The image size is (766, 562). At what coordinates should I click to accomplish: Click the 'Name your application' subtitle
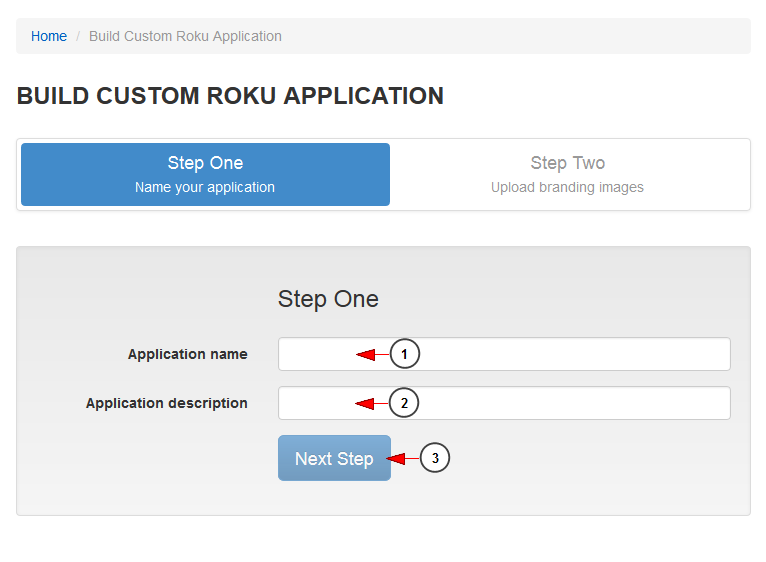pyautogui.click(x=205, y=187)
